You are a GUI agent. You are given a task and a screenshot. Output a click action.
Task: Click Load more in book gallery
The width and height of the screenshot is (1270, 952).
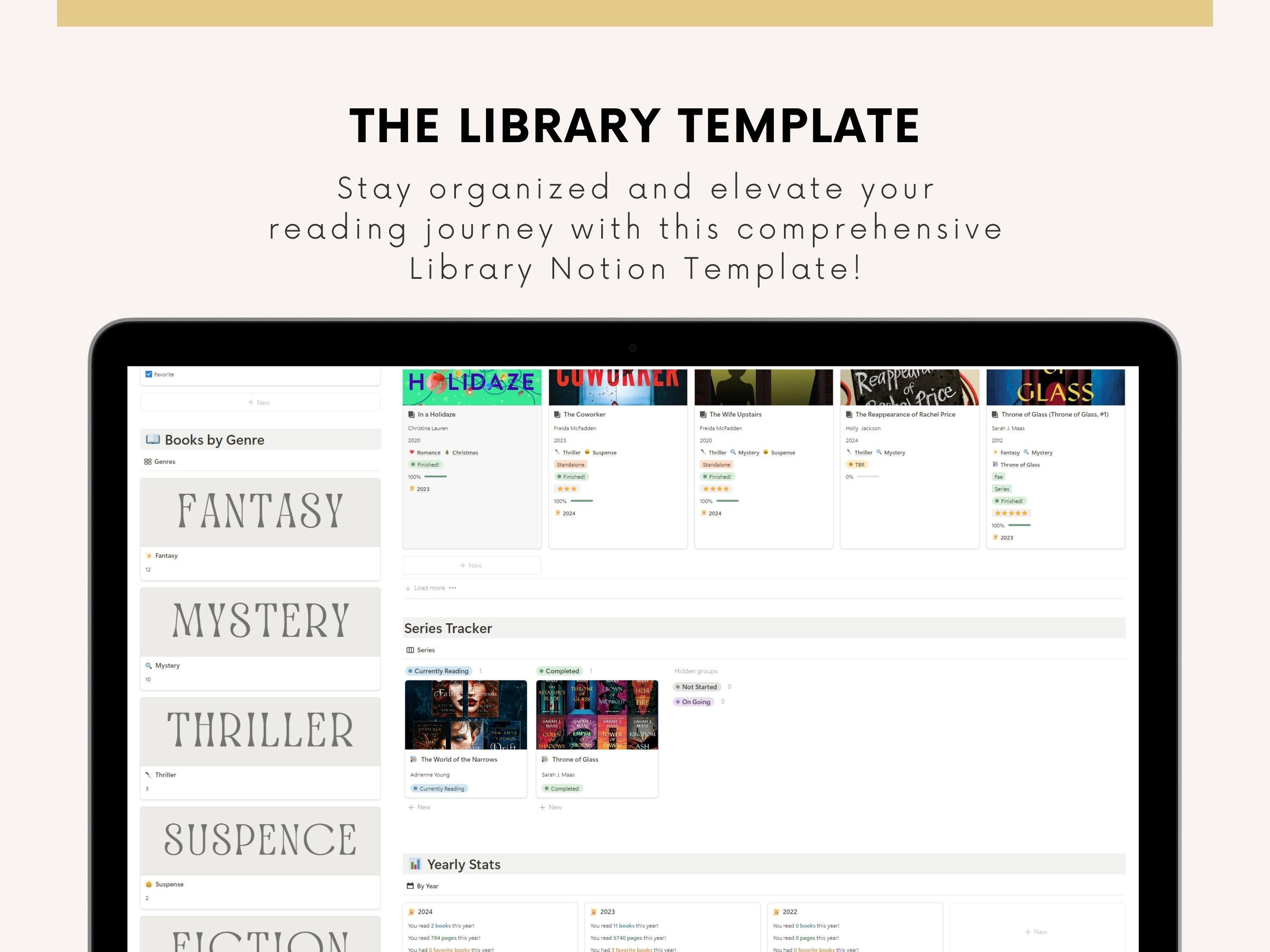[x=425, y=588]
